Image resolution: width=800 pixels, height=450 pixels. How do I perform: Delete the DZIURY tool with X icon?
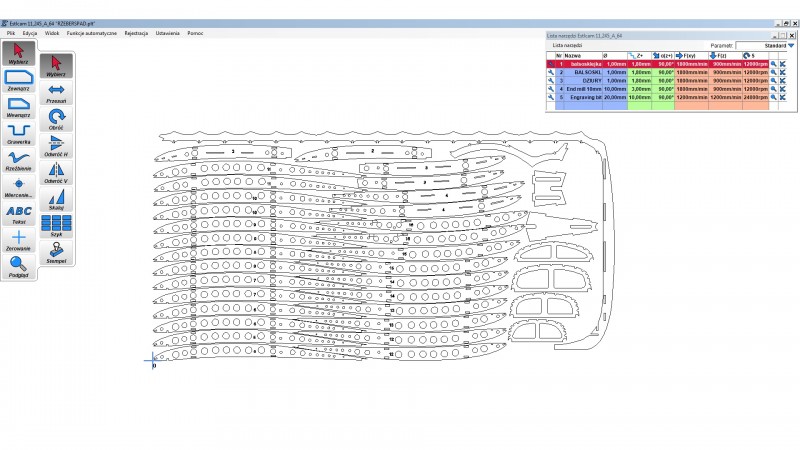782,81
